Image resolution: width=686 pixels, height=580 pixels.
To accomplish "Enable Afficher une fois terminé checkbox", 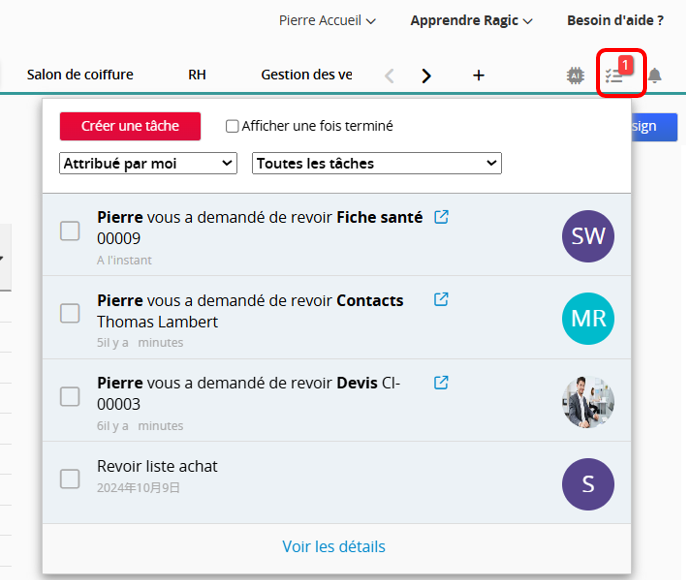I will (x=232, y=126).
